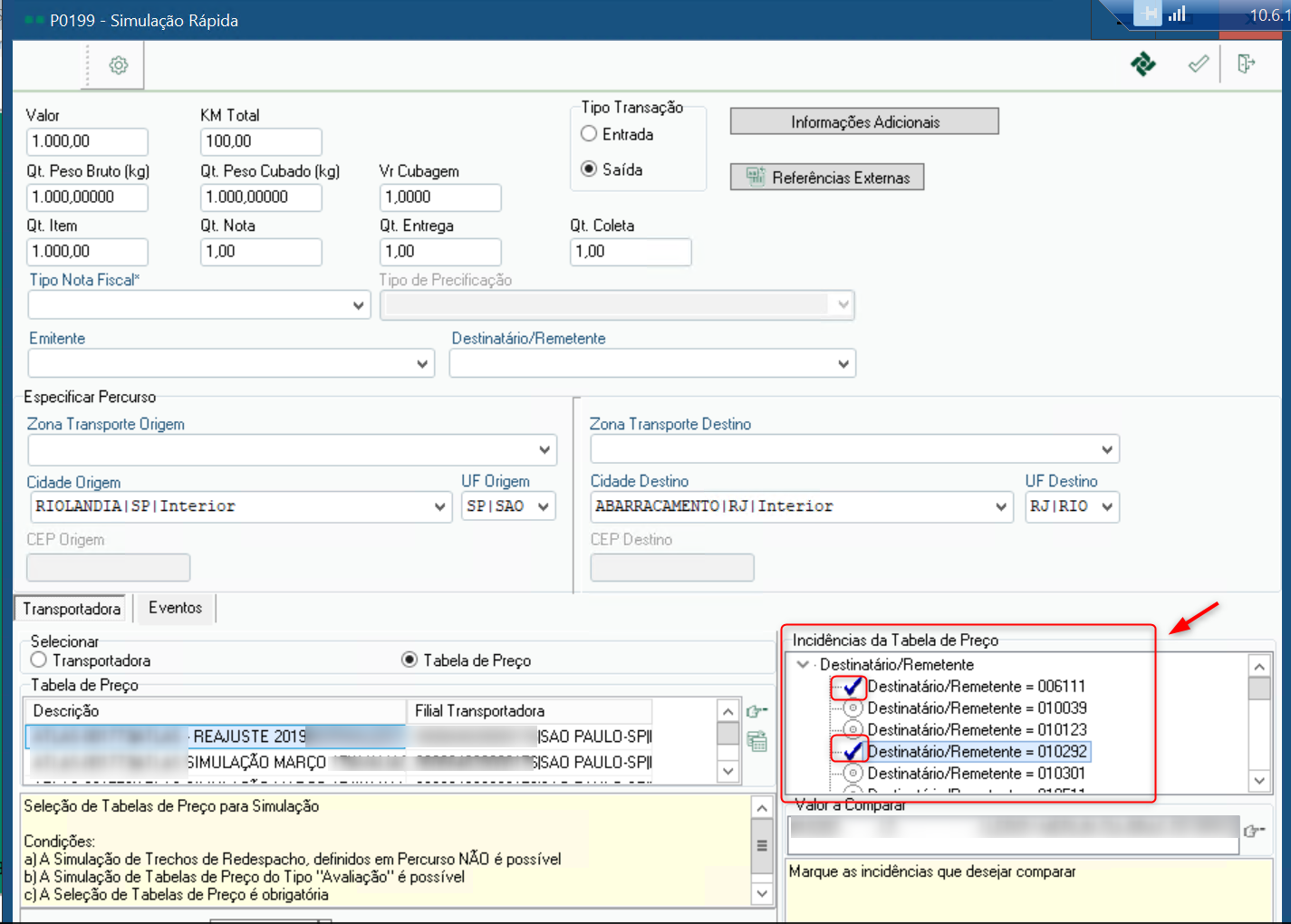Click the green diamond simulate icon
1291x924 pixels.
pyautogui.click(x=1143, y=64)
